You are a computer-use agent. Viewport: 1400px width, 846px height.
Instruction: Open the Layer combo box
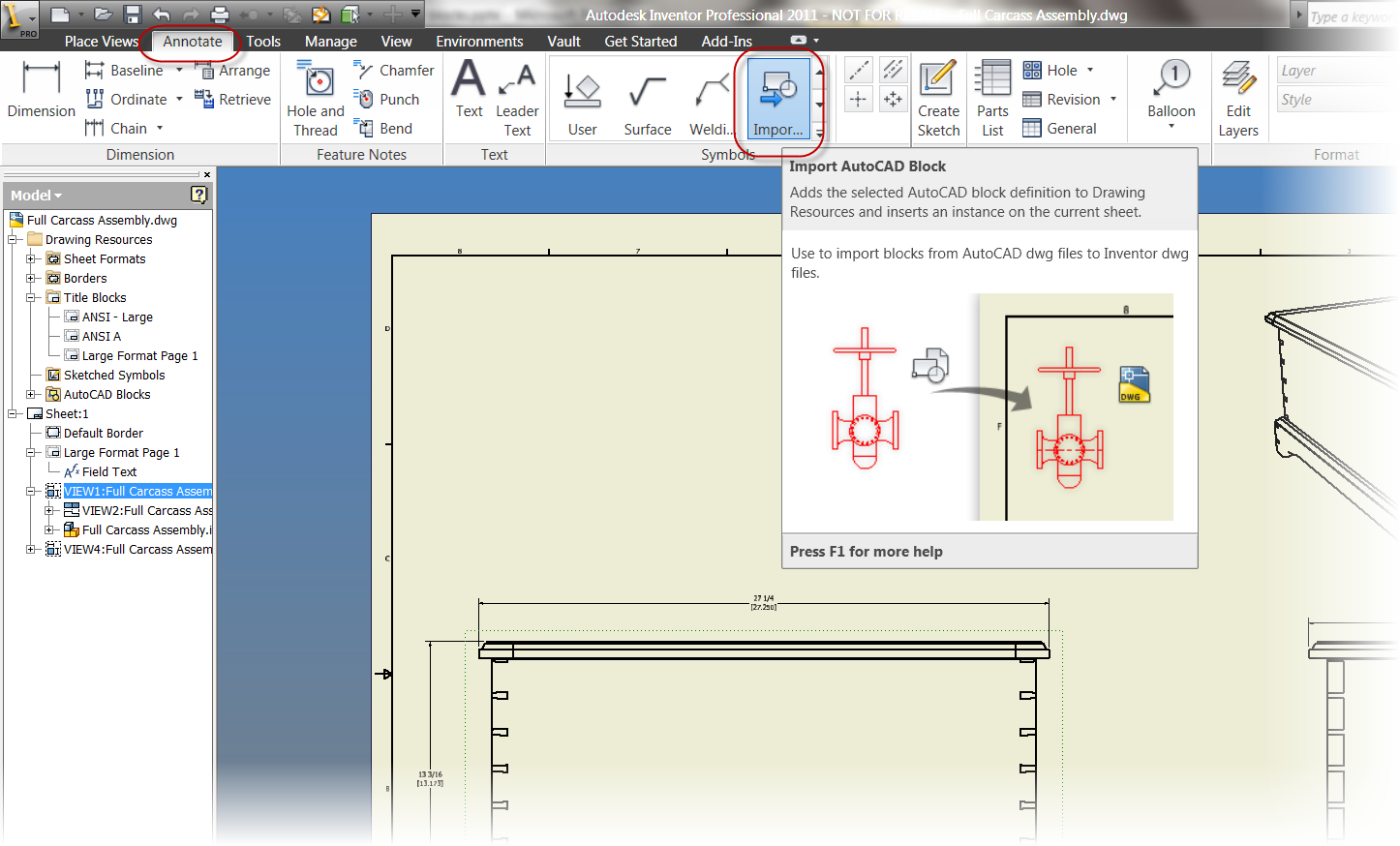click(x=1336, y=71)
